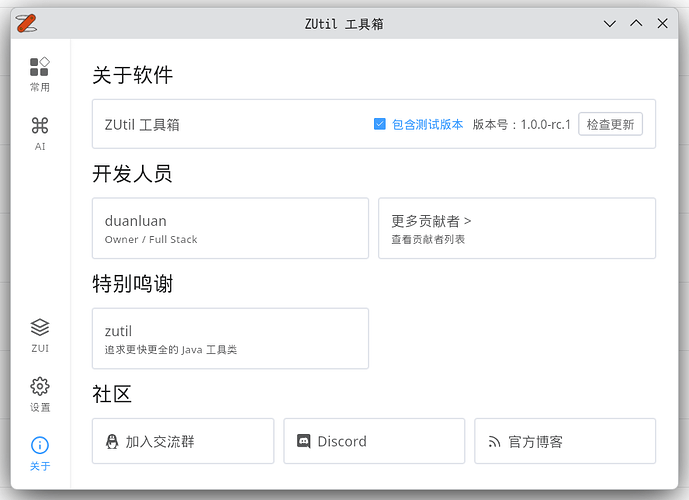
Task: Click the Owner / Full Stack subtitle
Action: [151, 239]
